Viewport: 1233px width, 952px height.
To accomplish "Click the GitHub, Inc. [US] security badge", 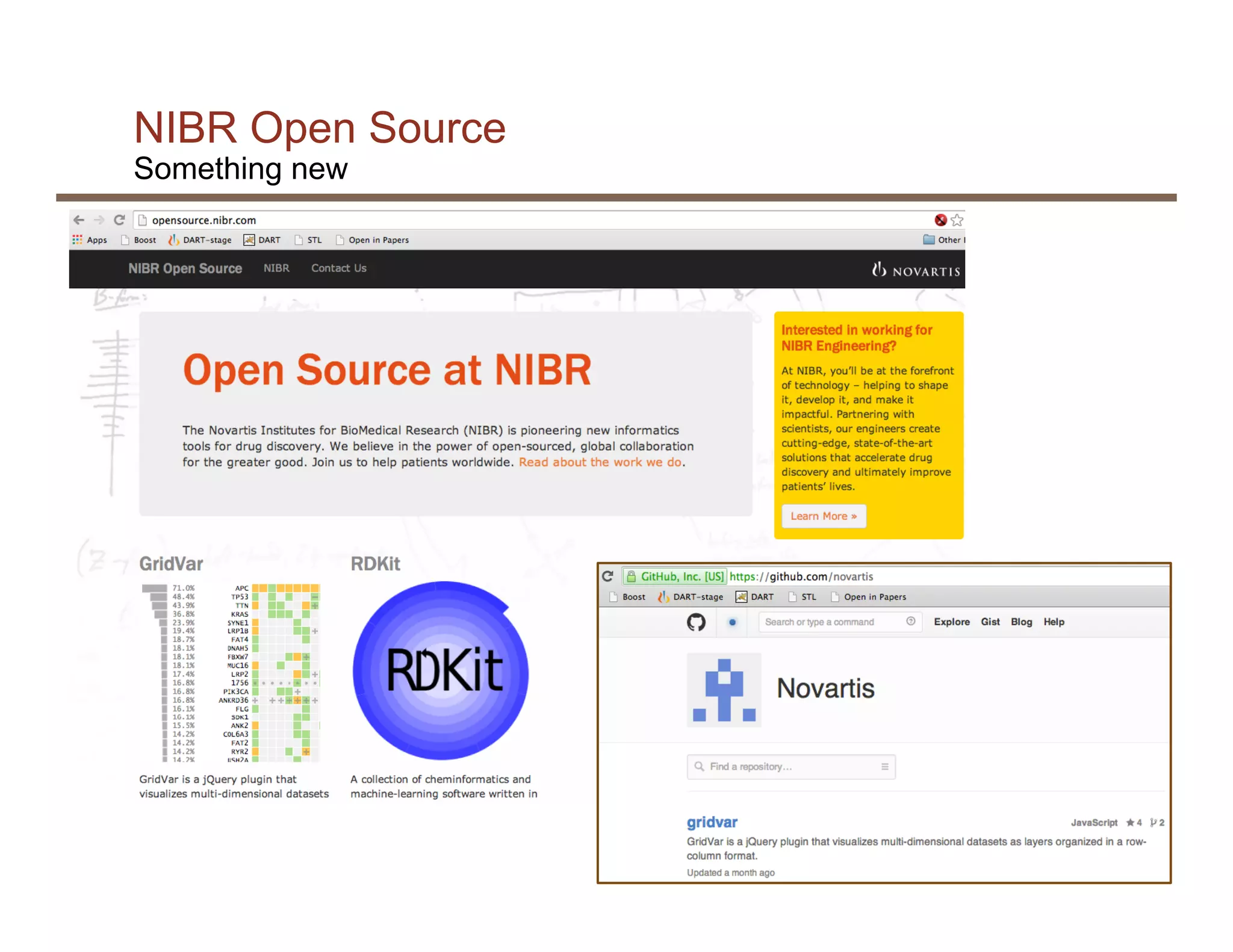I will [x=675, y=576].
